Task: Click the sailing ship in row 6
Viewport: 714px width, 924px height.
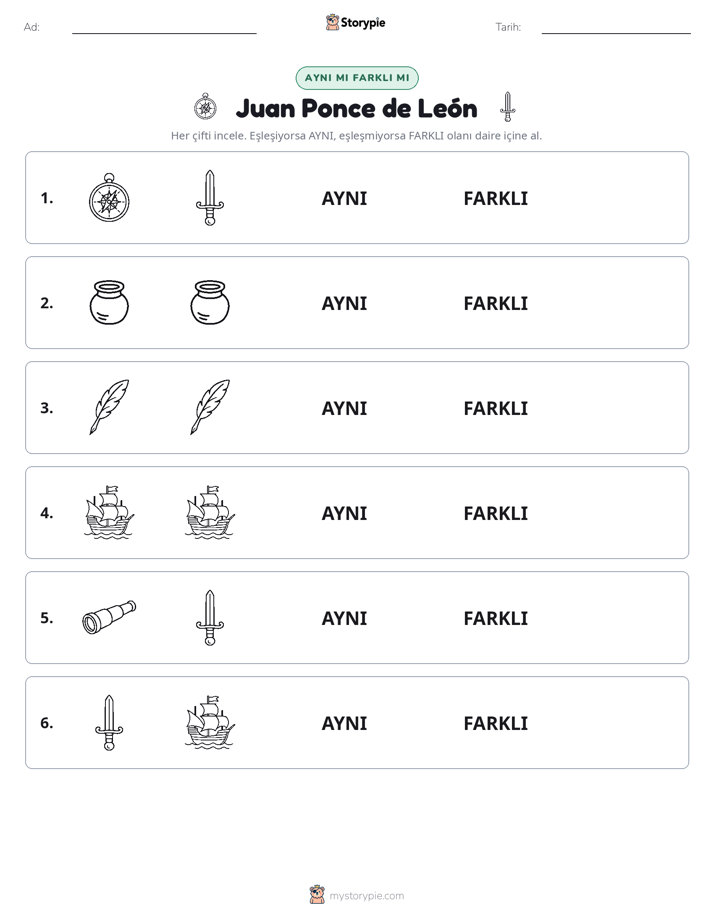Action: 210,722
